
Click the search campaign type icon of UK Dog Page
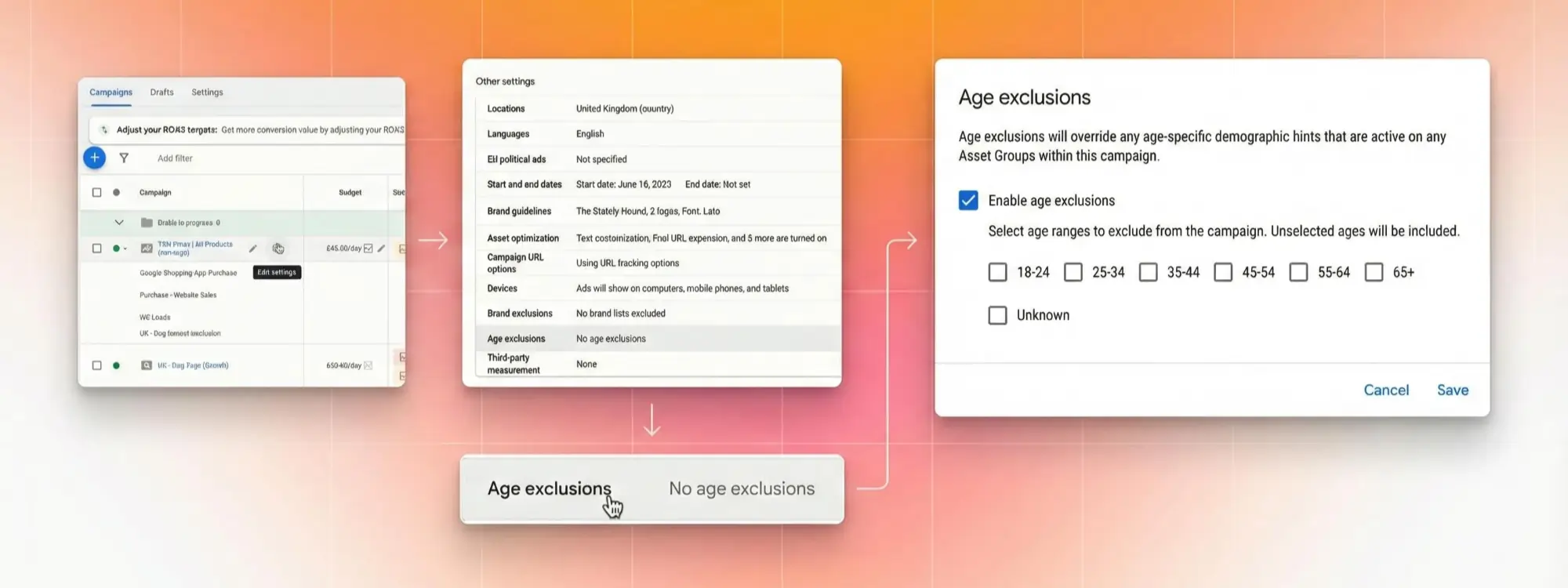click(147, 365)
